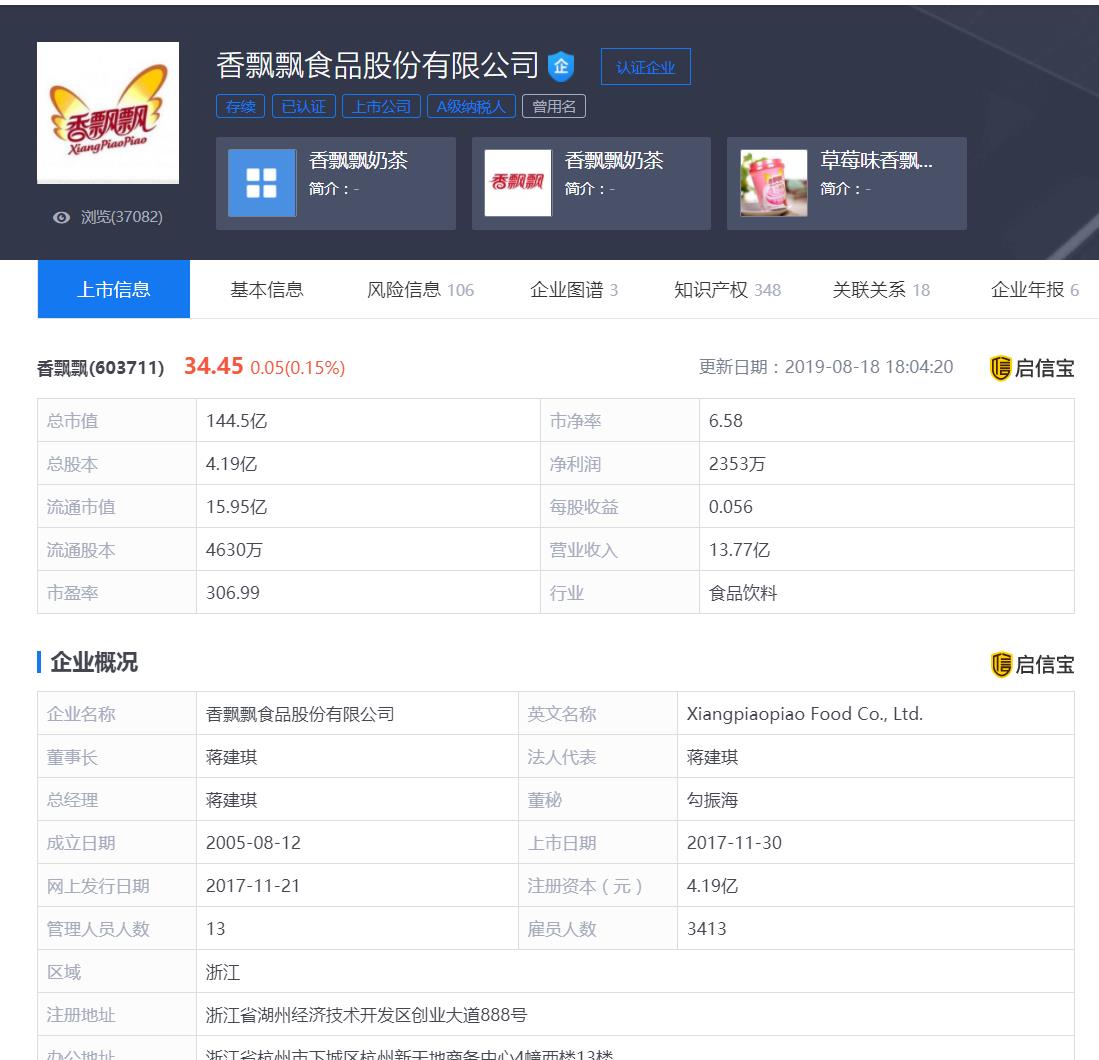This screenshot has height=1060, width=1099.
Task: Click the 启信宝 badge in the 企业概况 section
Action: coord(1032,663)
